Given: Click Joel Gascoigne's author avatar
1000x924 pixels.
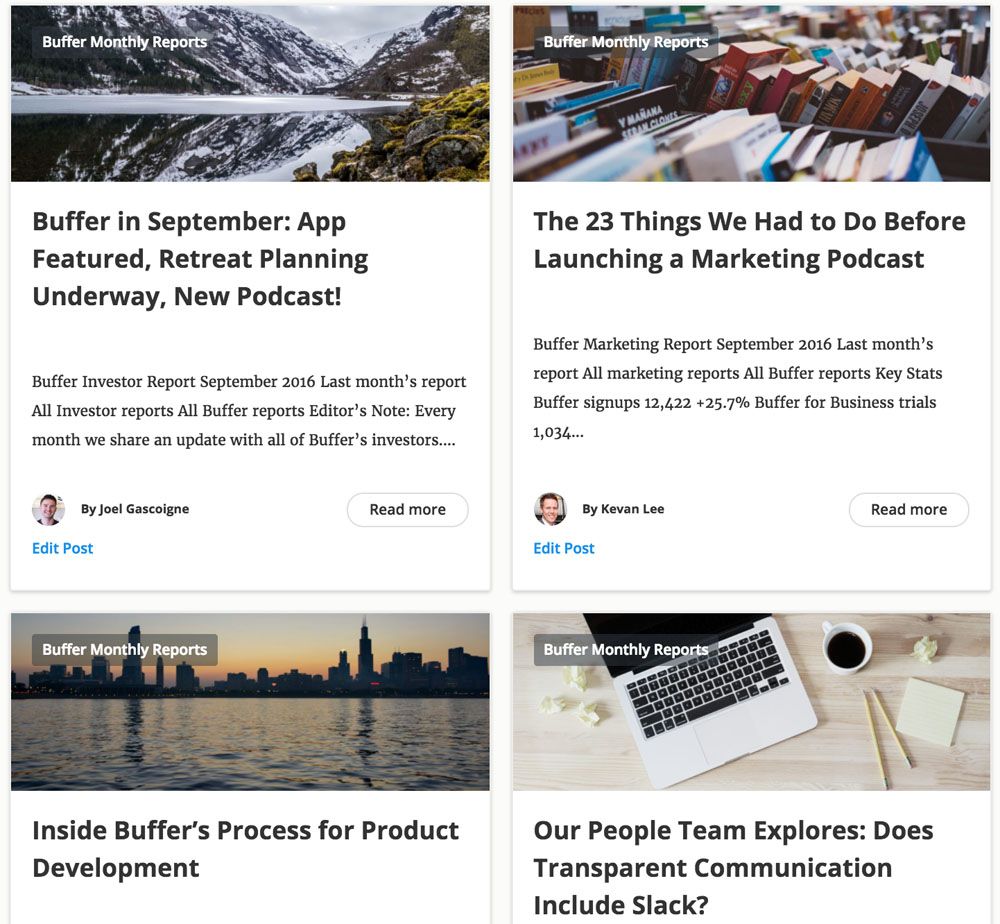Looking at the screenshot, I should tap(48, 509).
